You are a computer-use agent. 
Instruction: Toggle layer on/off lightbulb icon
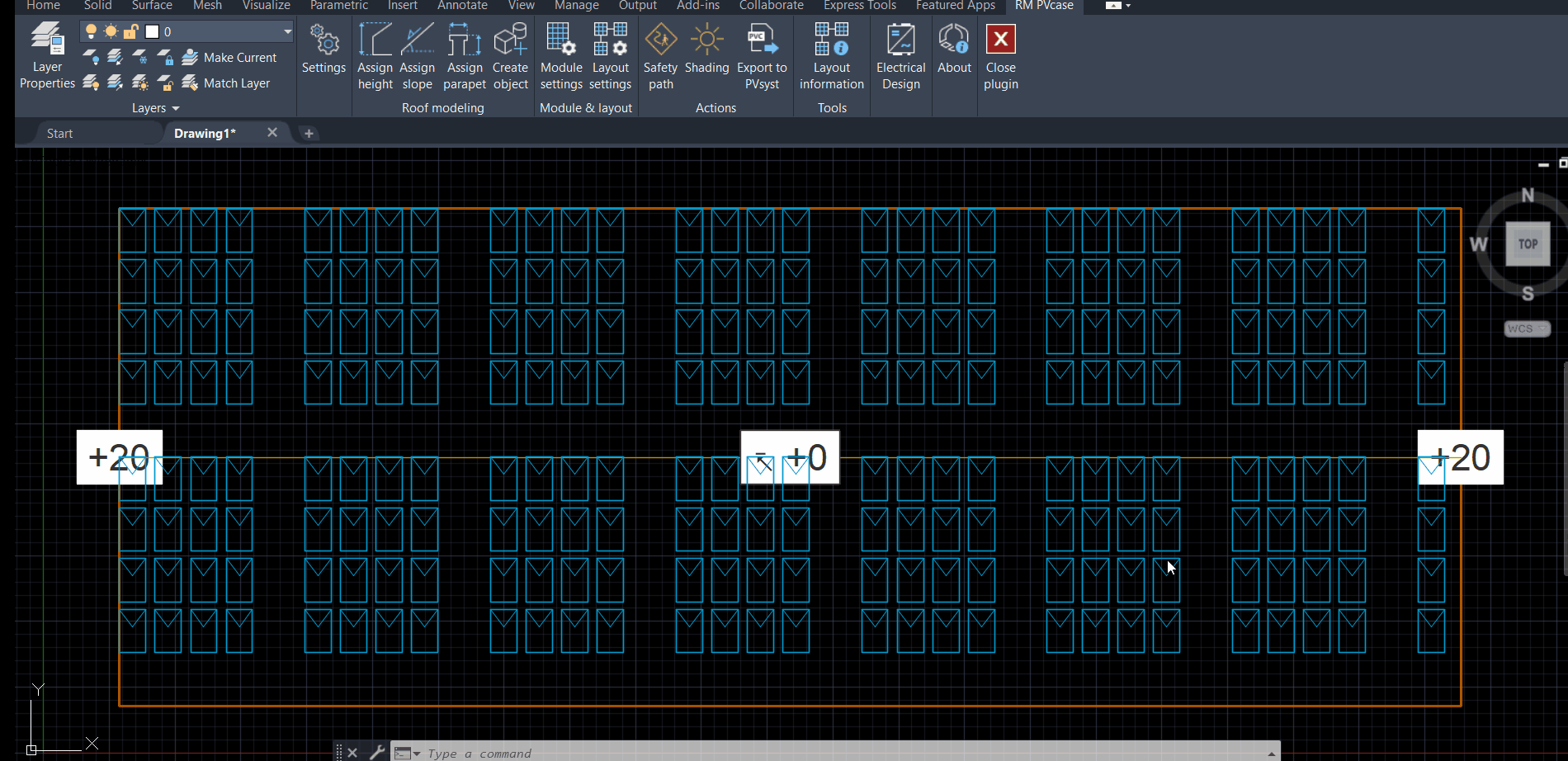[92, 32]
